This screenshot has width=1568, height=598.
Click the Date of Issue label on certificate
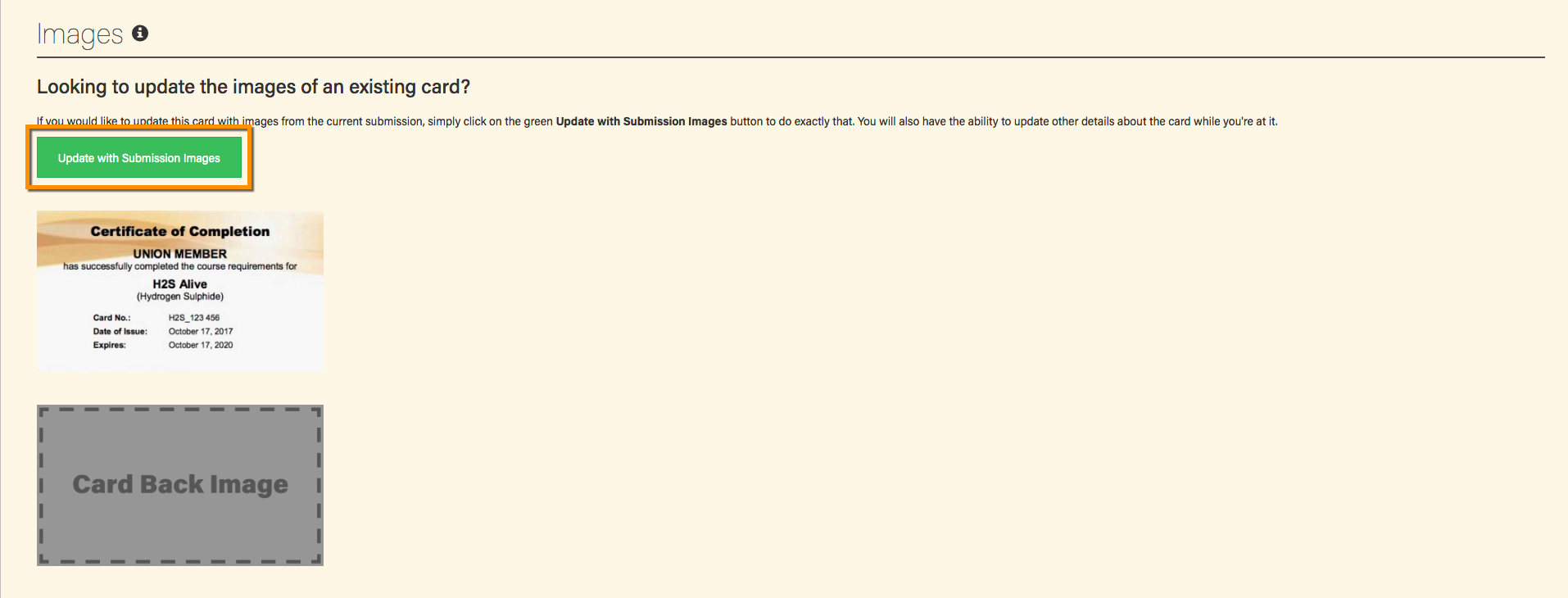tap(120, 332)
